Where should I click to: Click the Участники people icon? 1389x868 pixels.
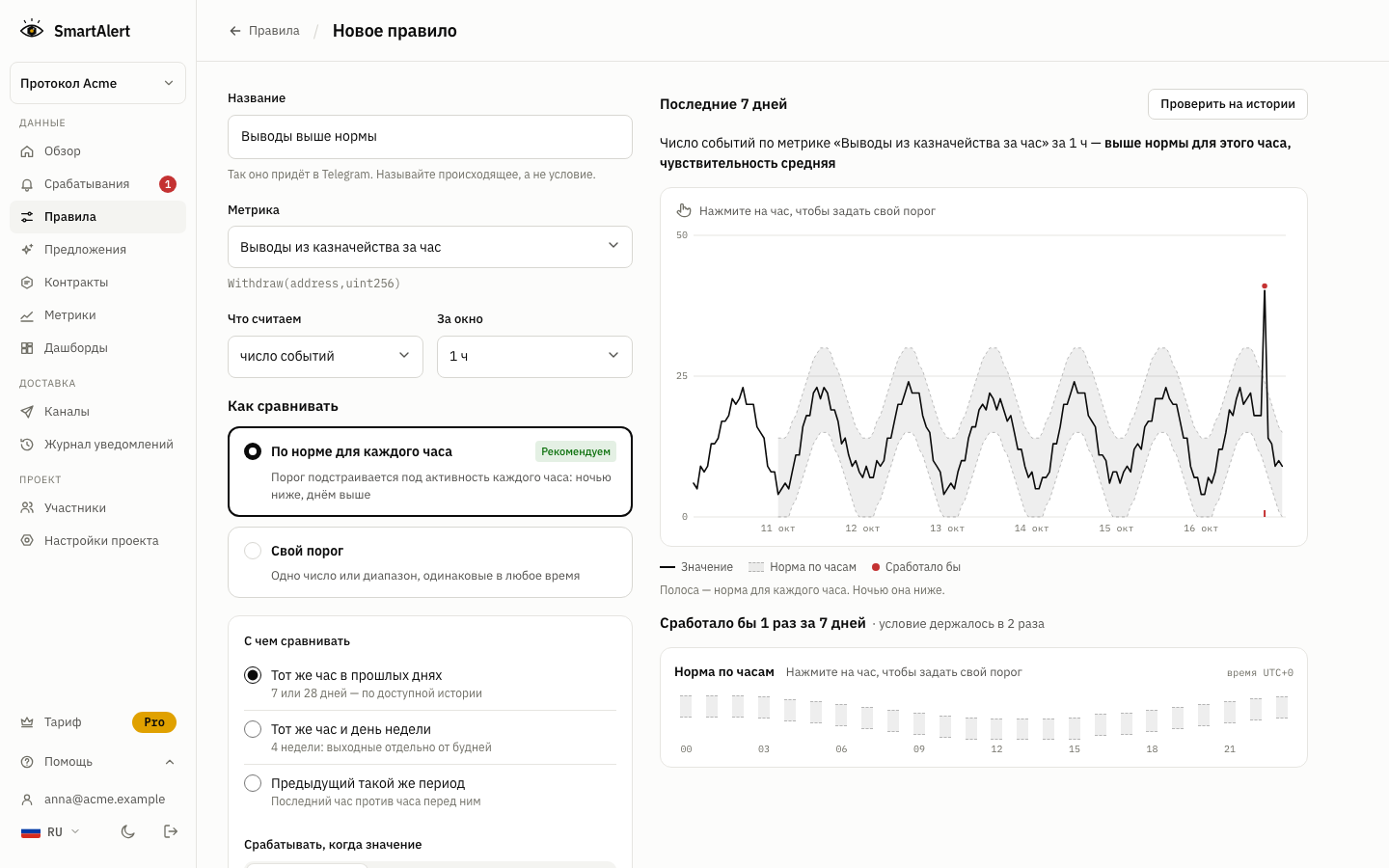(x=27, y=508)
